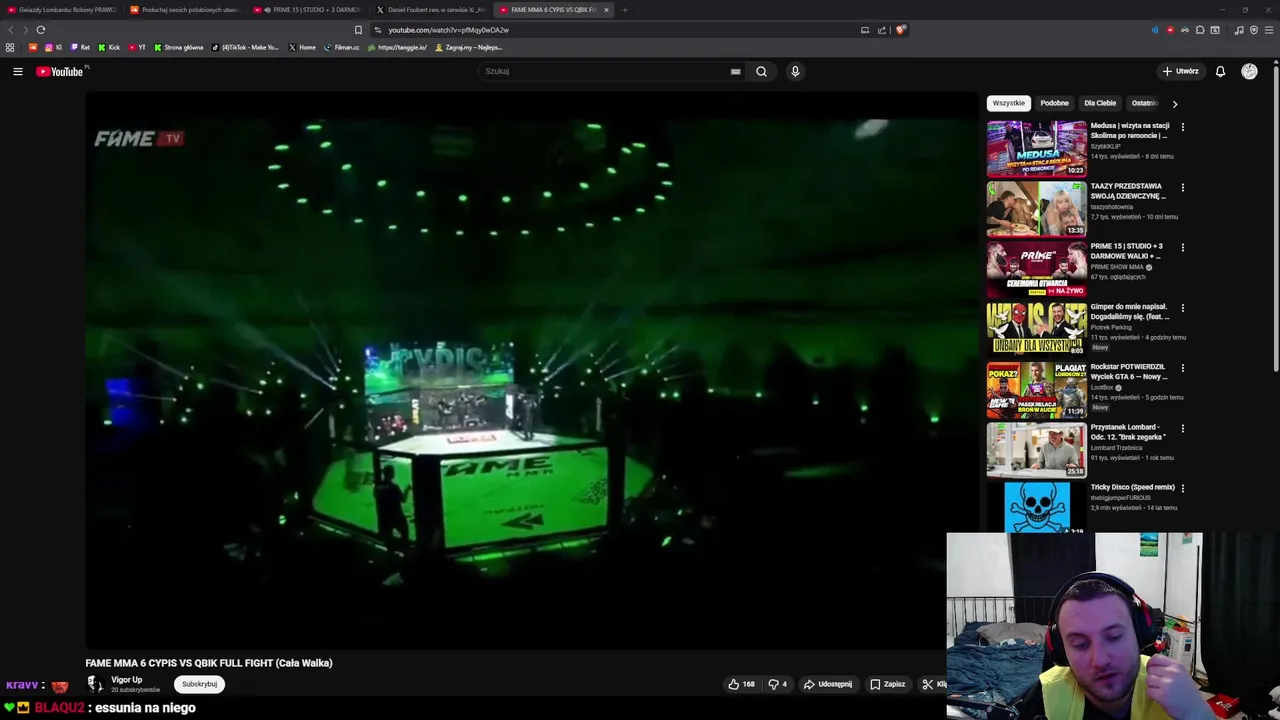
Task: Switch to the Posłuchaj swoich ulubionych tab
Action: click(x=185, y=10)
